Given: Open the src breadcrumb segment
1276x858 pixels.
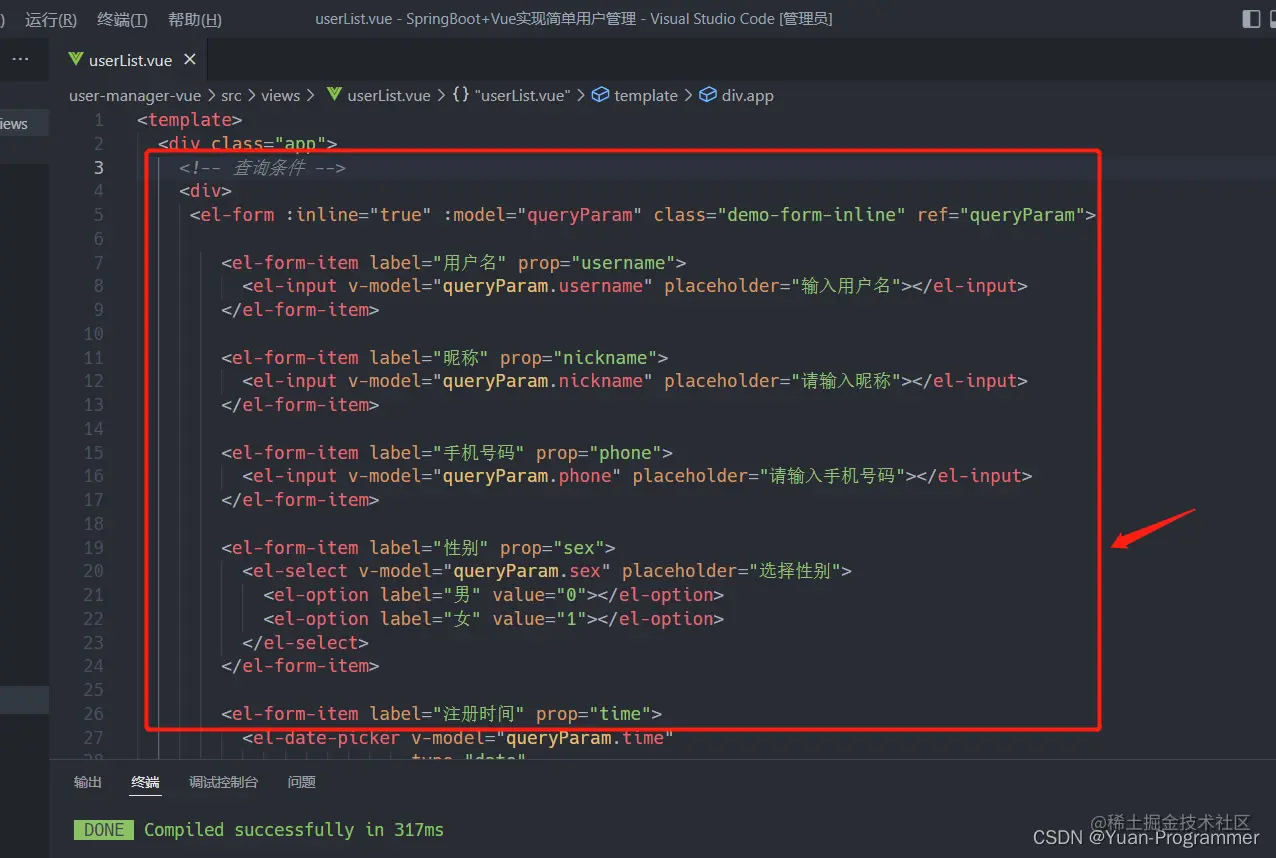Looking at the screenshot, I should [231, 95].
